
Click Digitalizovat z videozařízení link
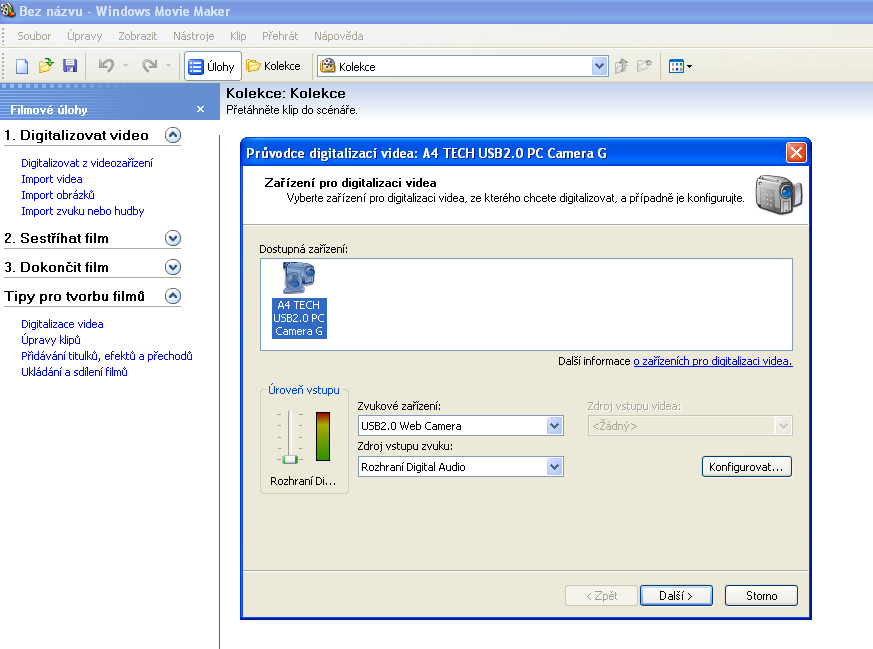[87, 163]
